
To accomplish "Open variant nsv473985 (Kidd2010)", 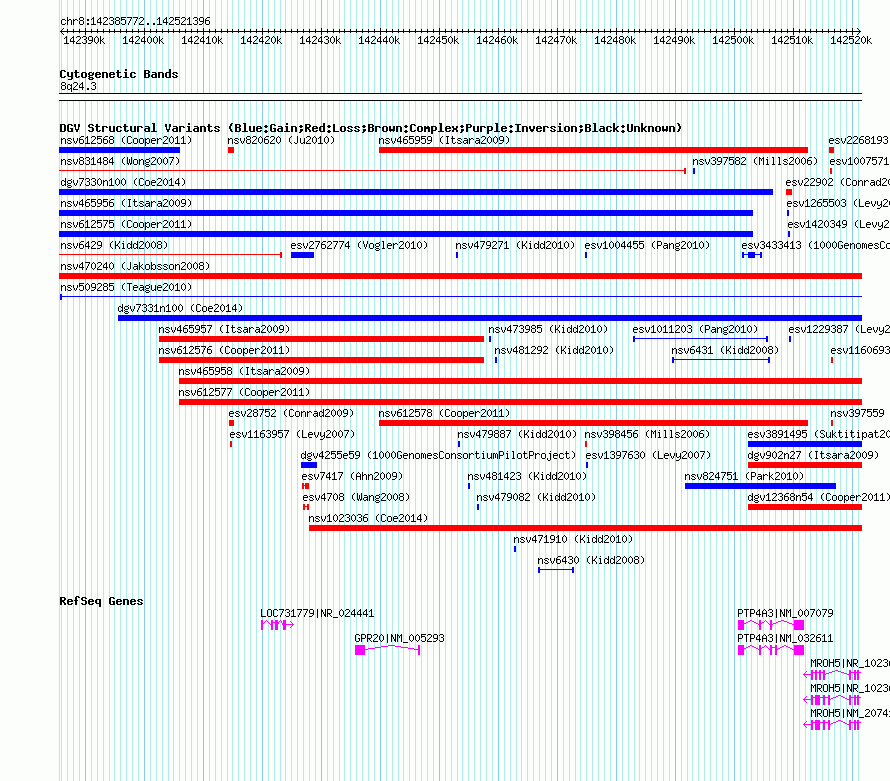I will 548,329.
